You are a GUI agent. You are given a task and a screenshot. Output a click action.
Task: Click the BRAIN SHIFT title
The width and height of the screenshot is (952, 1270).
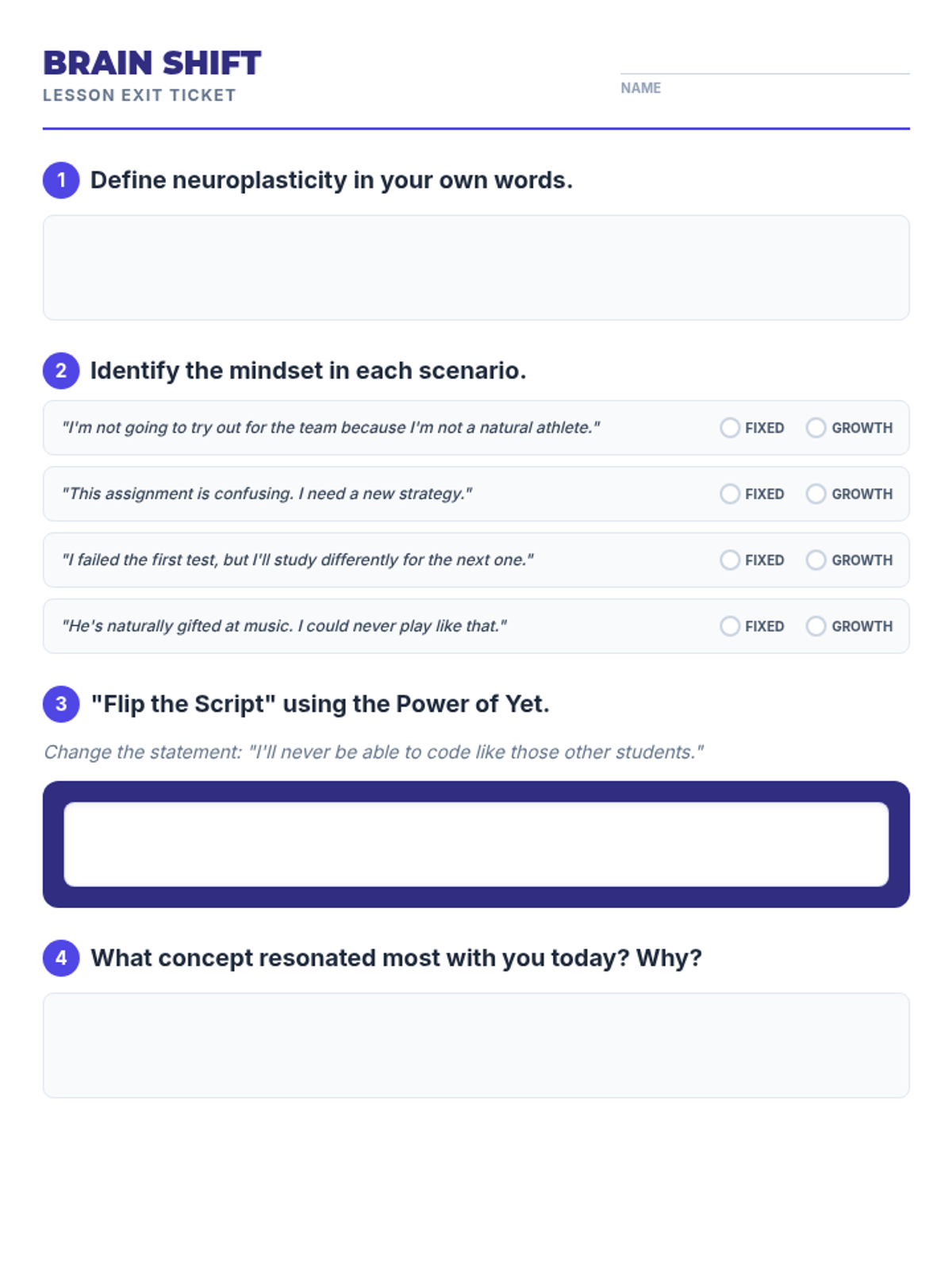152,63
